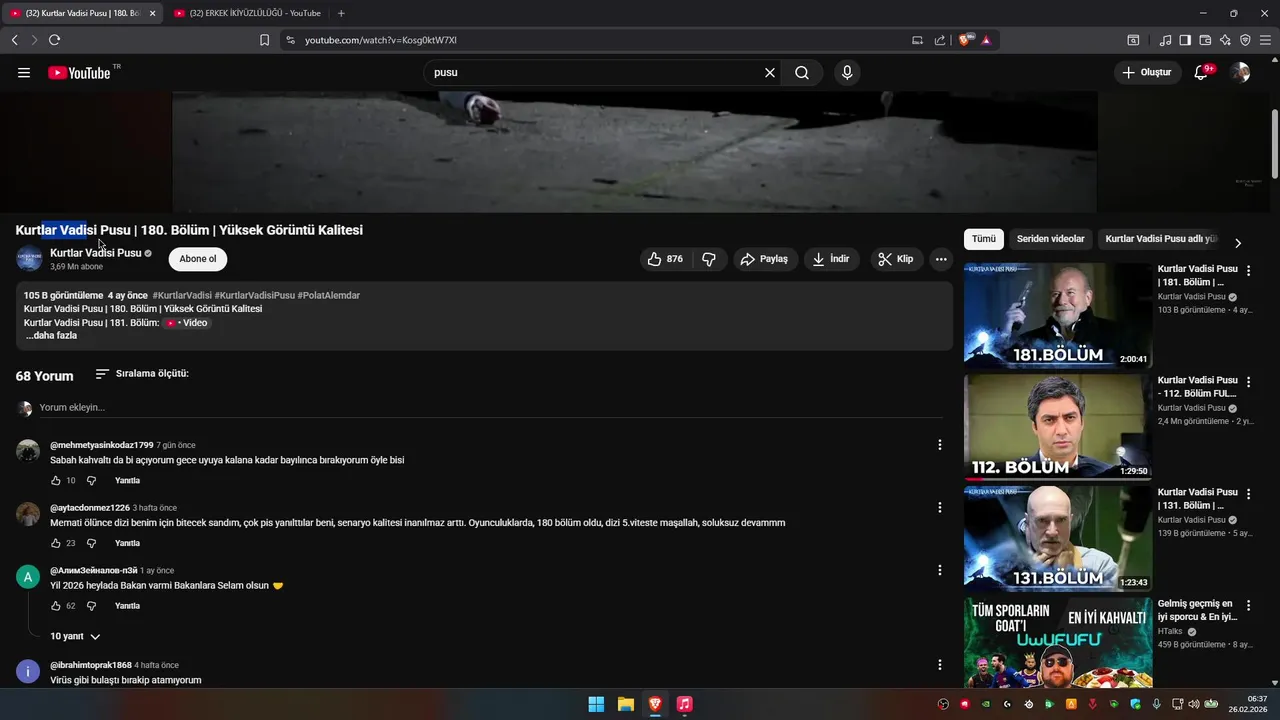Viewport: 1280px width, 720px height.
Task: Open more actions menu beside Klip
Action: (941, 259)
